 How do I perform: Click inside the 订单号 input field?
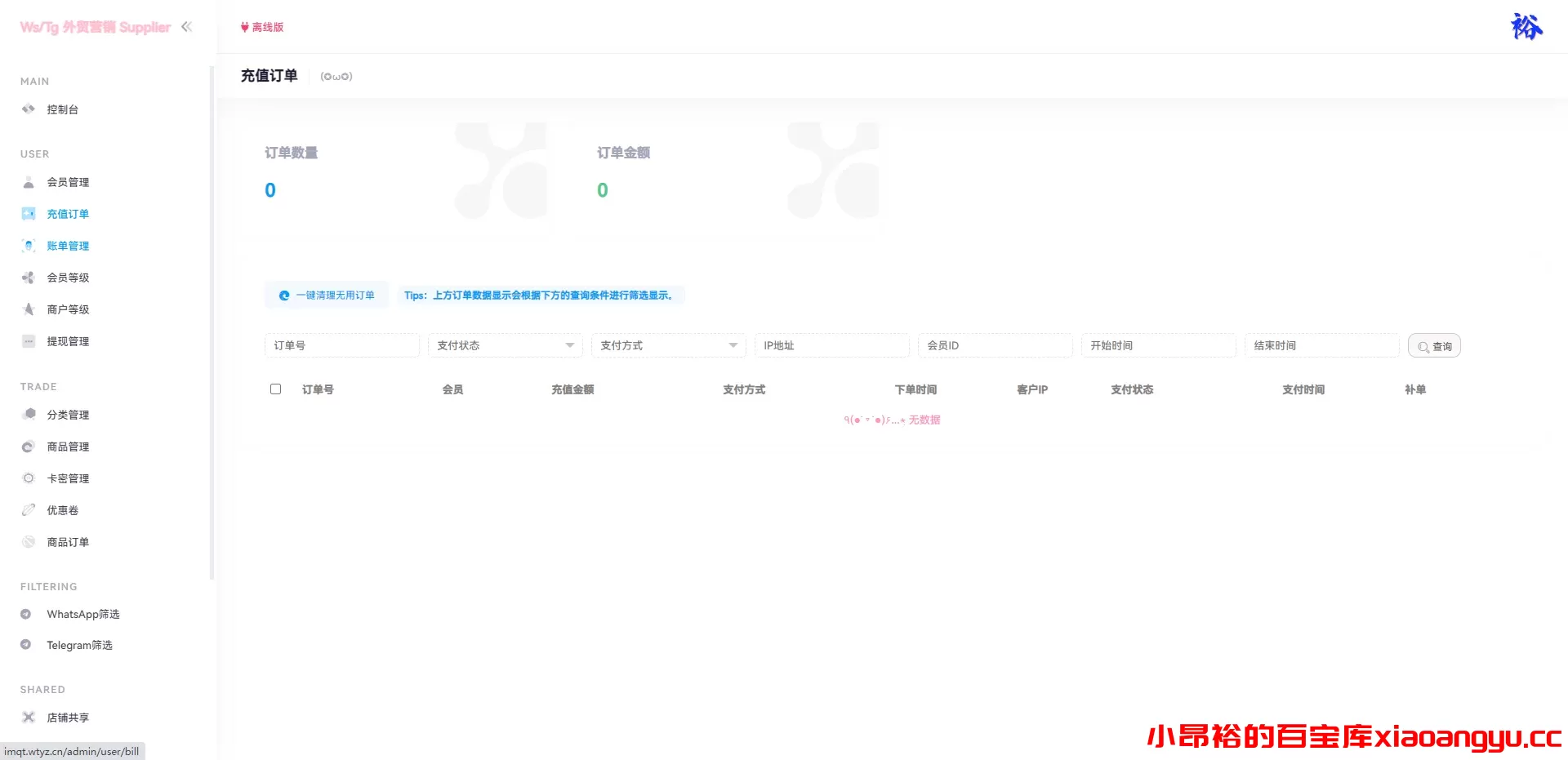[341, 345]
